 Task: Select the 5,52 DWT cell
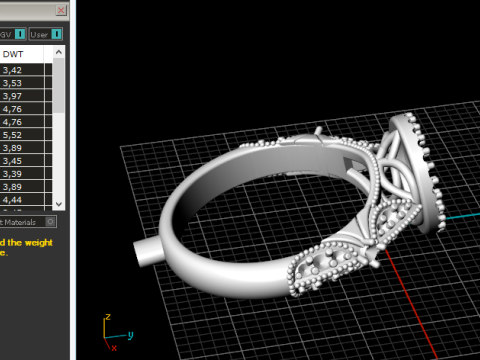click(x=22, y=135)
